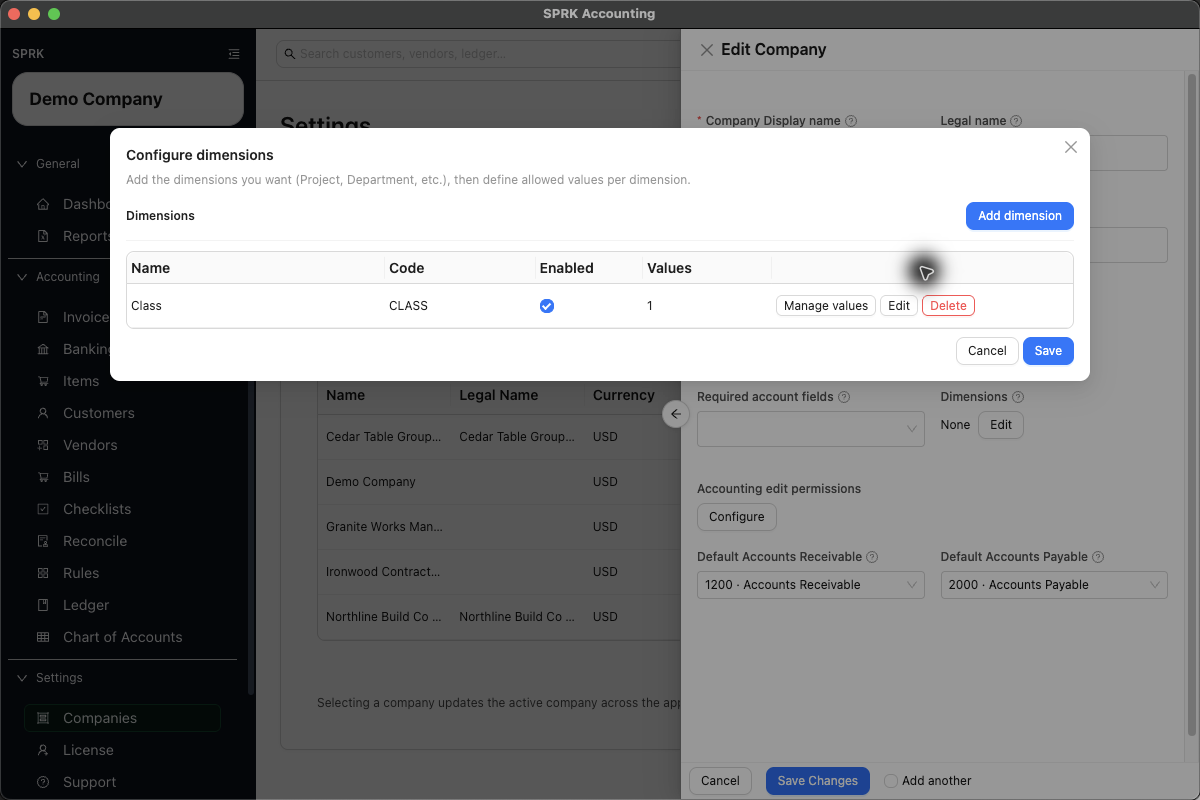Click the search magnifier icon

click(x=289, y=54)
